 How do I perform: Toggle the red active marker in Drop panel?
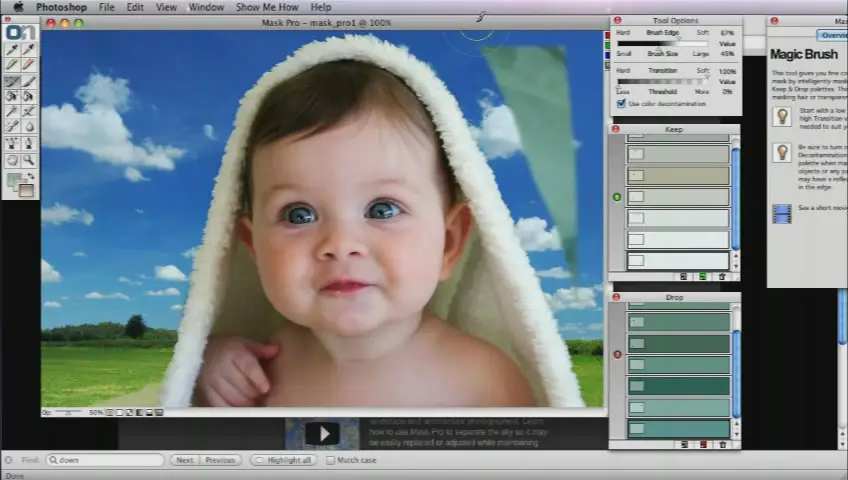[x=618, y=355]
